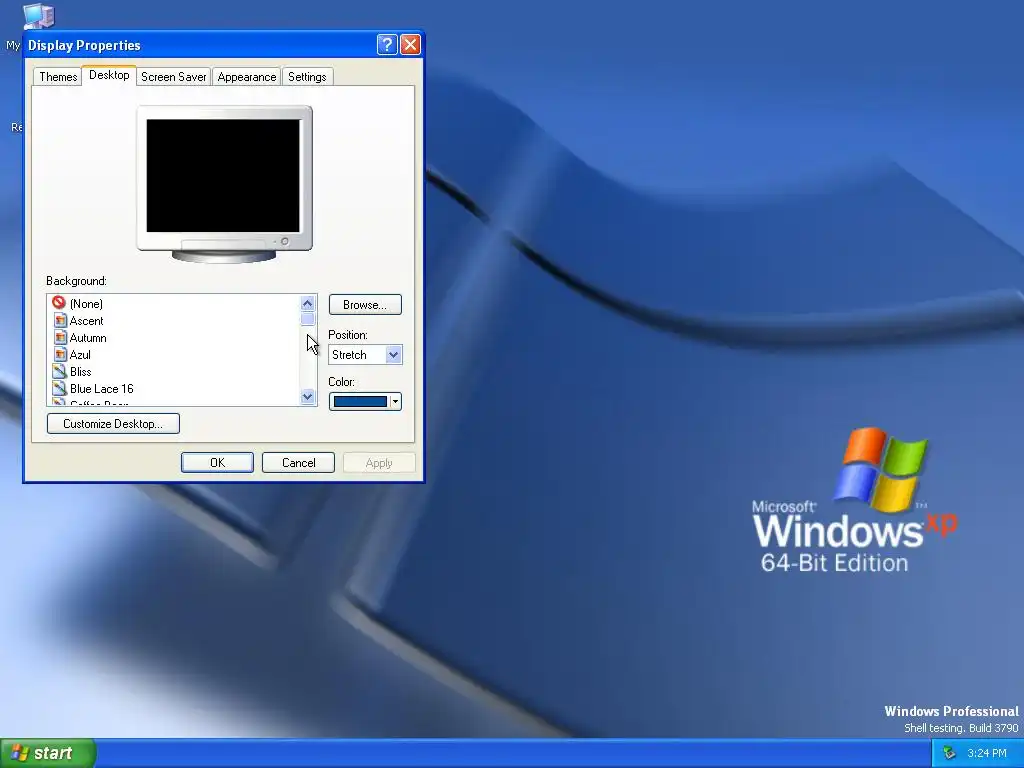Click the Customize Desktop... button
This screenshot has width=1024, height=768.
click(113, 423)
